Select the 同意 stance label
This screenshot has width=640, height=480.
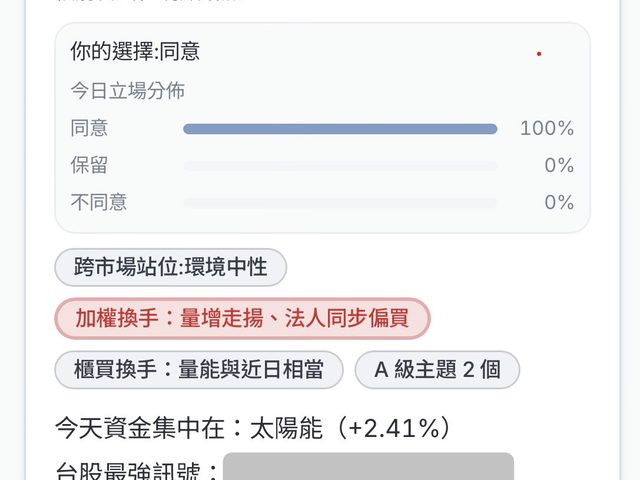89,128
